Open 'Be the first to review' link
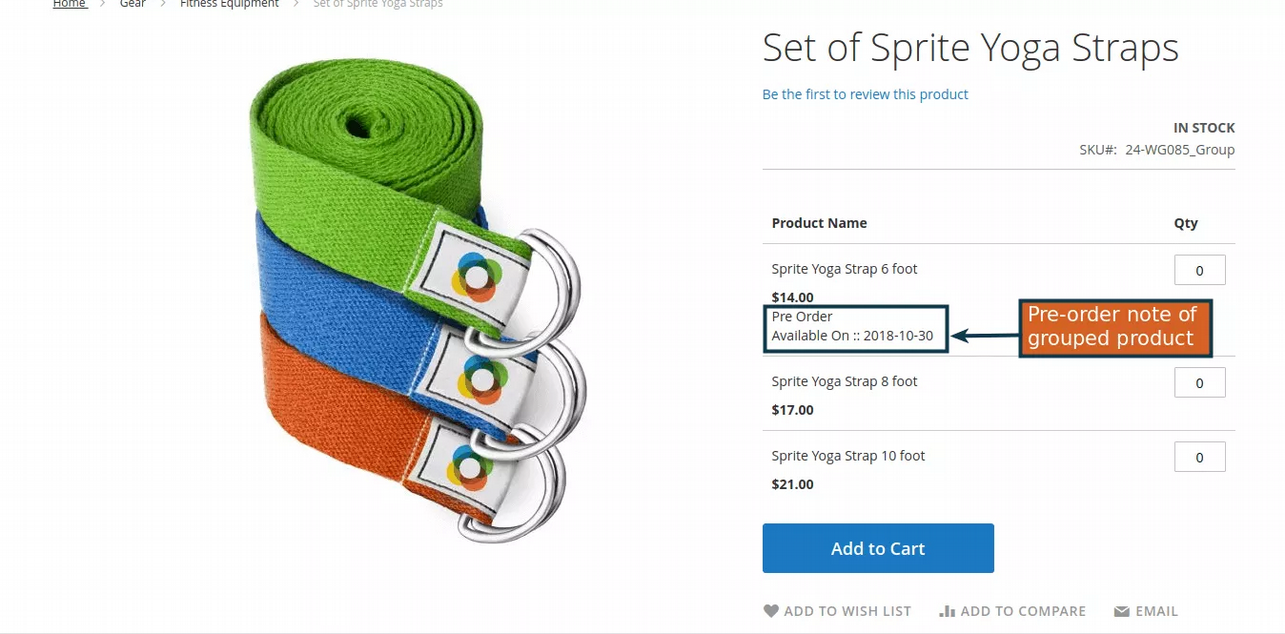Screen dimensions: 1285x634 [x=865, y=94]
